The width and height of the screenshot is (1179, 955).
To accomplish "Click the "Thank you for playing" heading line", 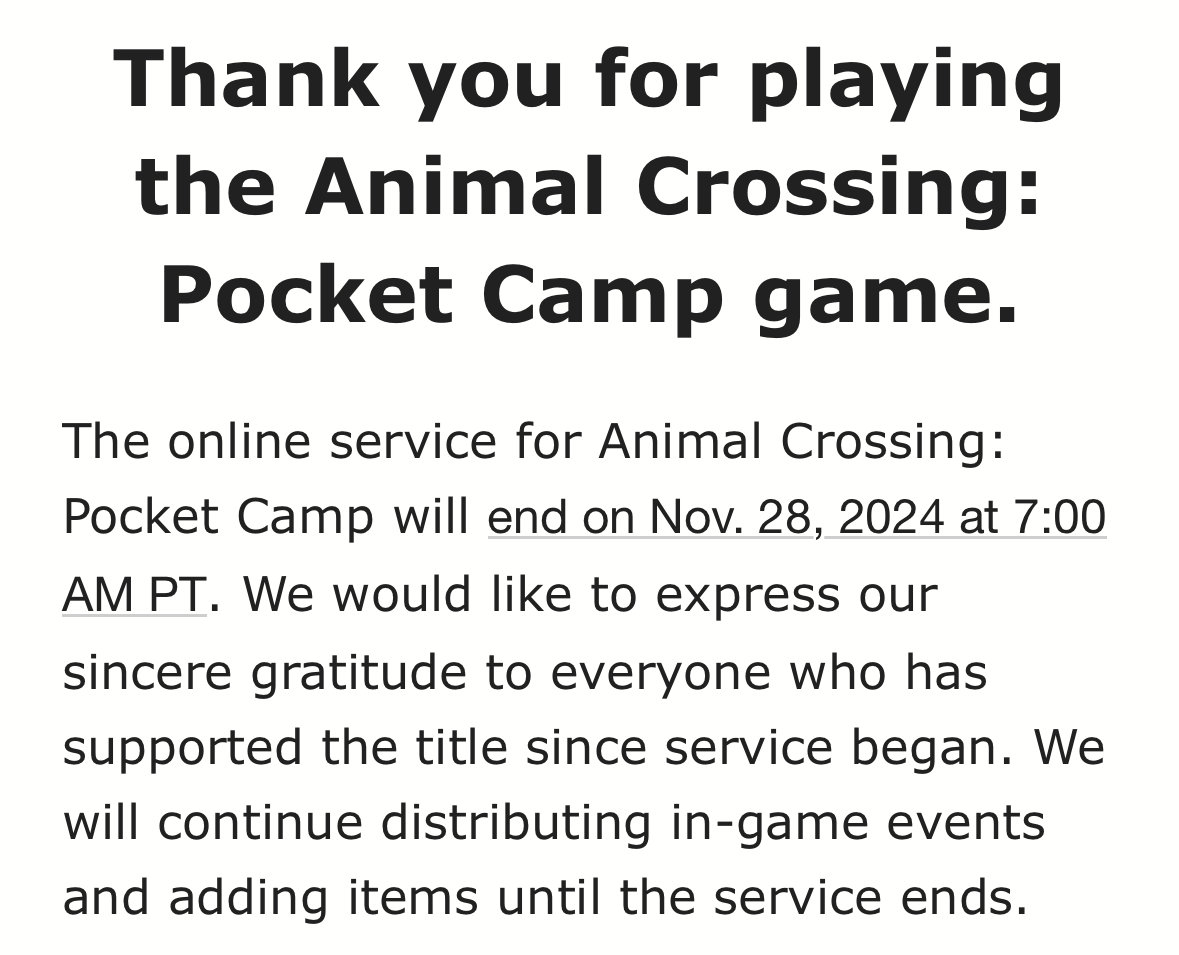I will tap(588, 79).
